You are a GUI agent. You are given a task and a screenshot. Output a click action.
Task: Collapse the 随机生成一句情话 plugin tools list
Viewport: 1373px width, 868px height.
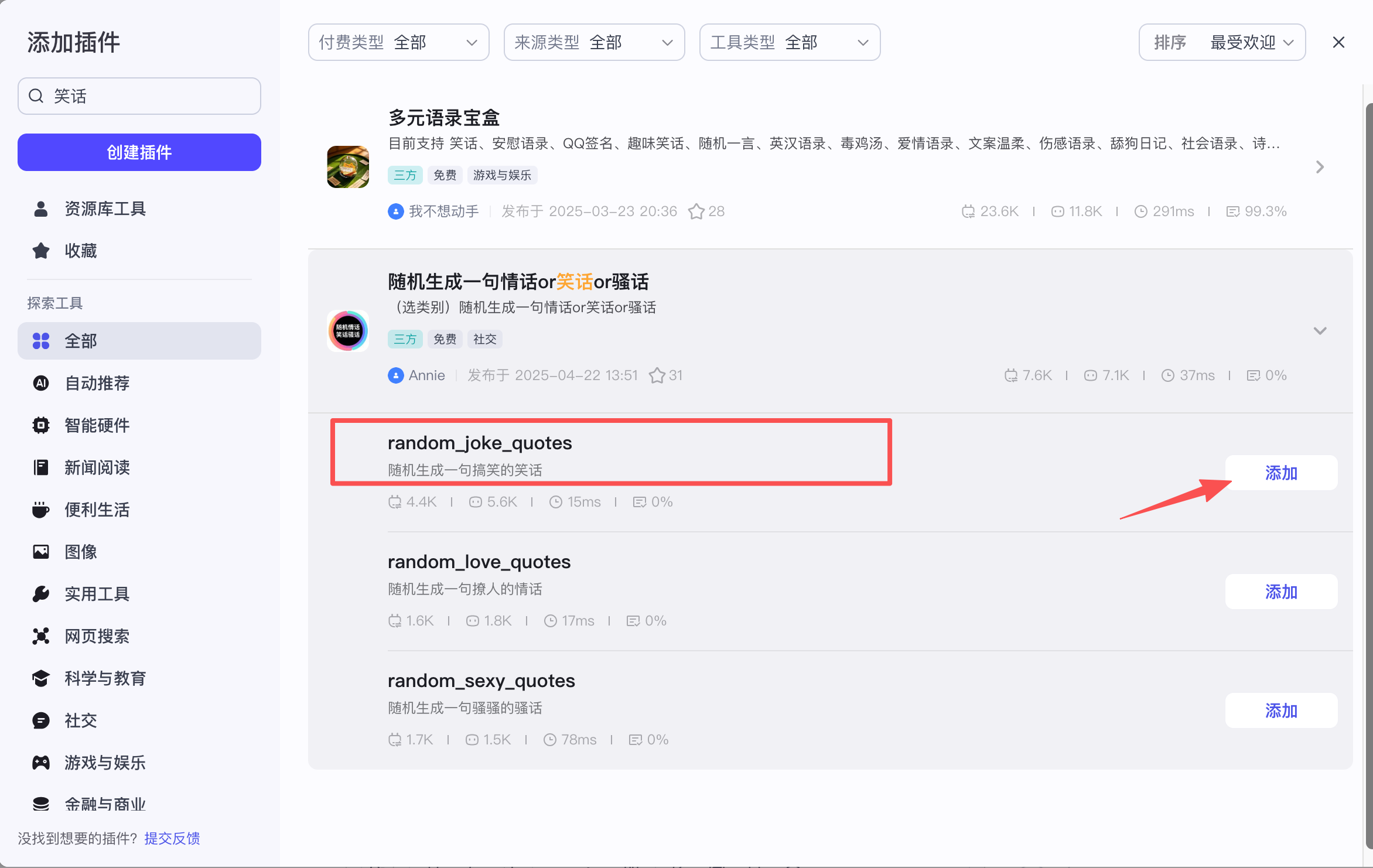(x=1320, y=331)
